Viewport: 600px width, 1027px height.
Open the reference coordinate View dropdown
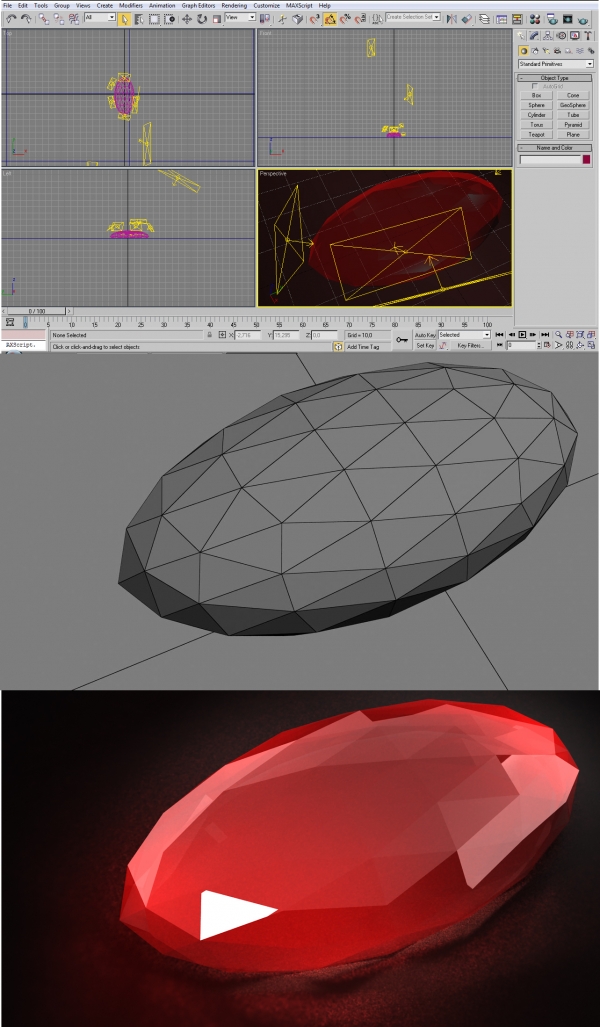coord(240,17)
